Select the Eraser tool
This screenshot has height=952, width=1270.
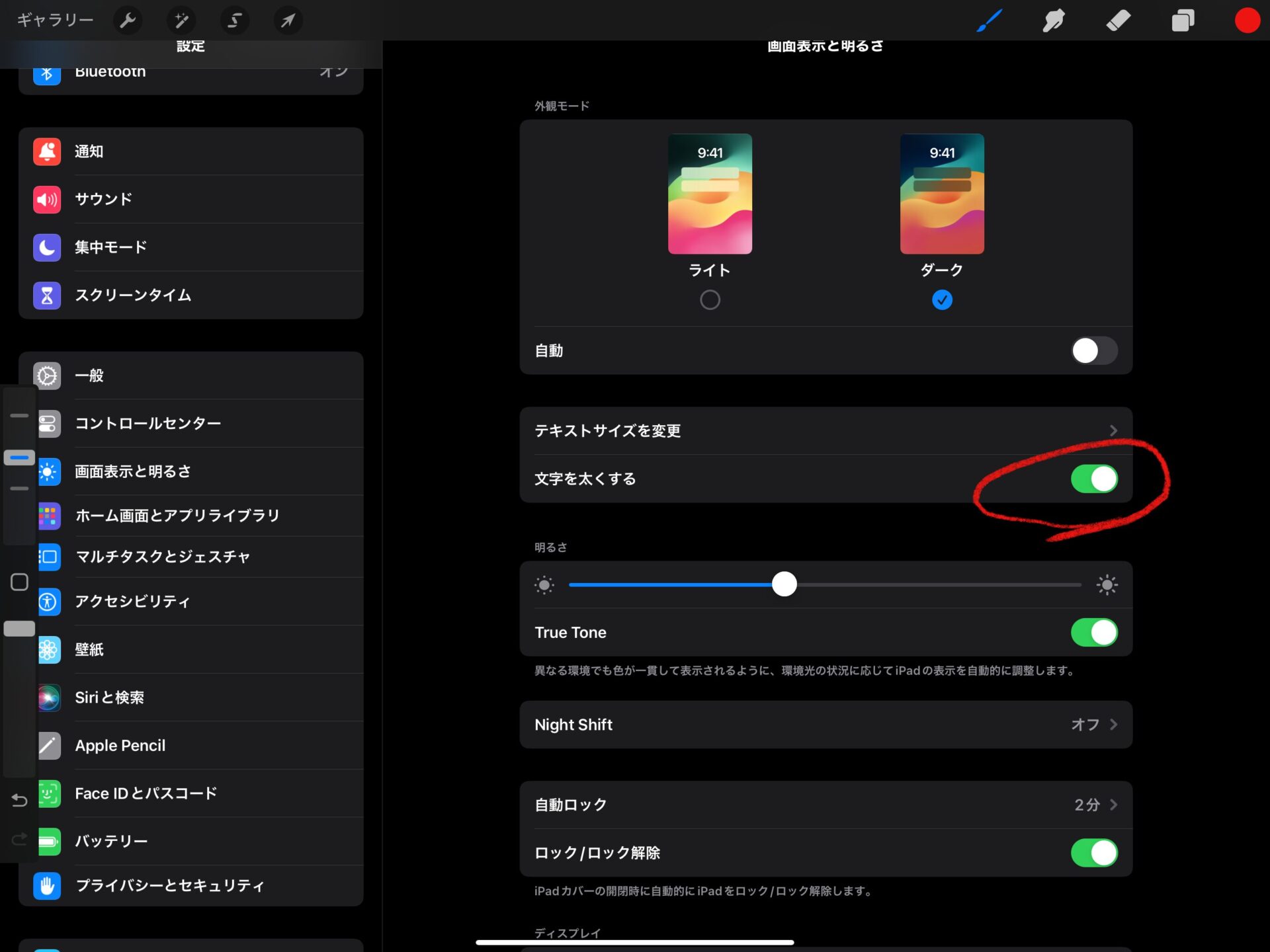(x=1118, y=20)
